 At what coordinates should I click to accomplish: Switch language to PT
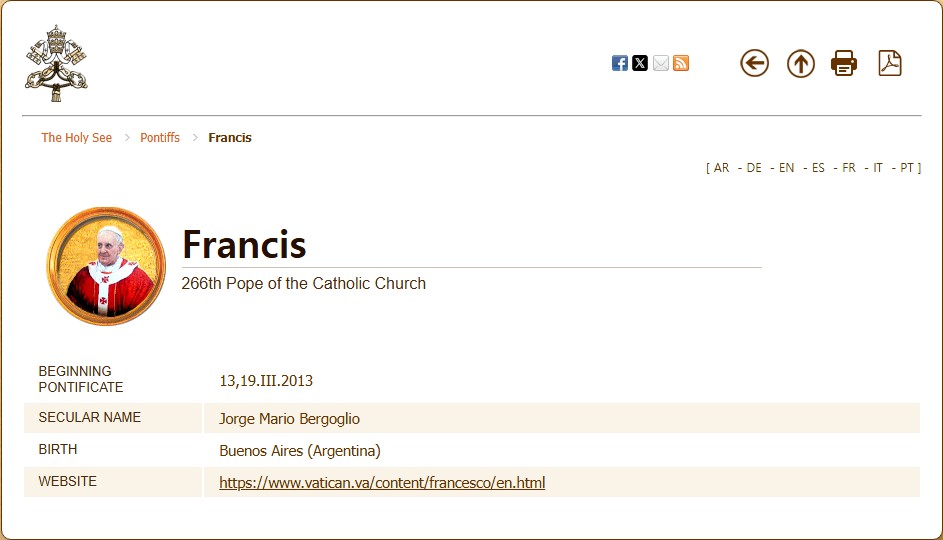pos(907,168)
